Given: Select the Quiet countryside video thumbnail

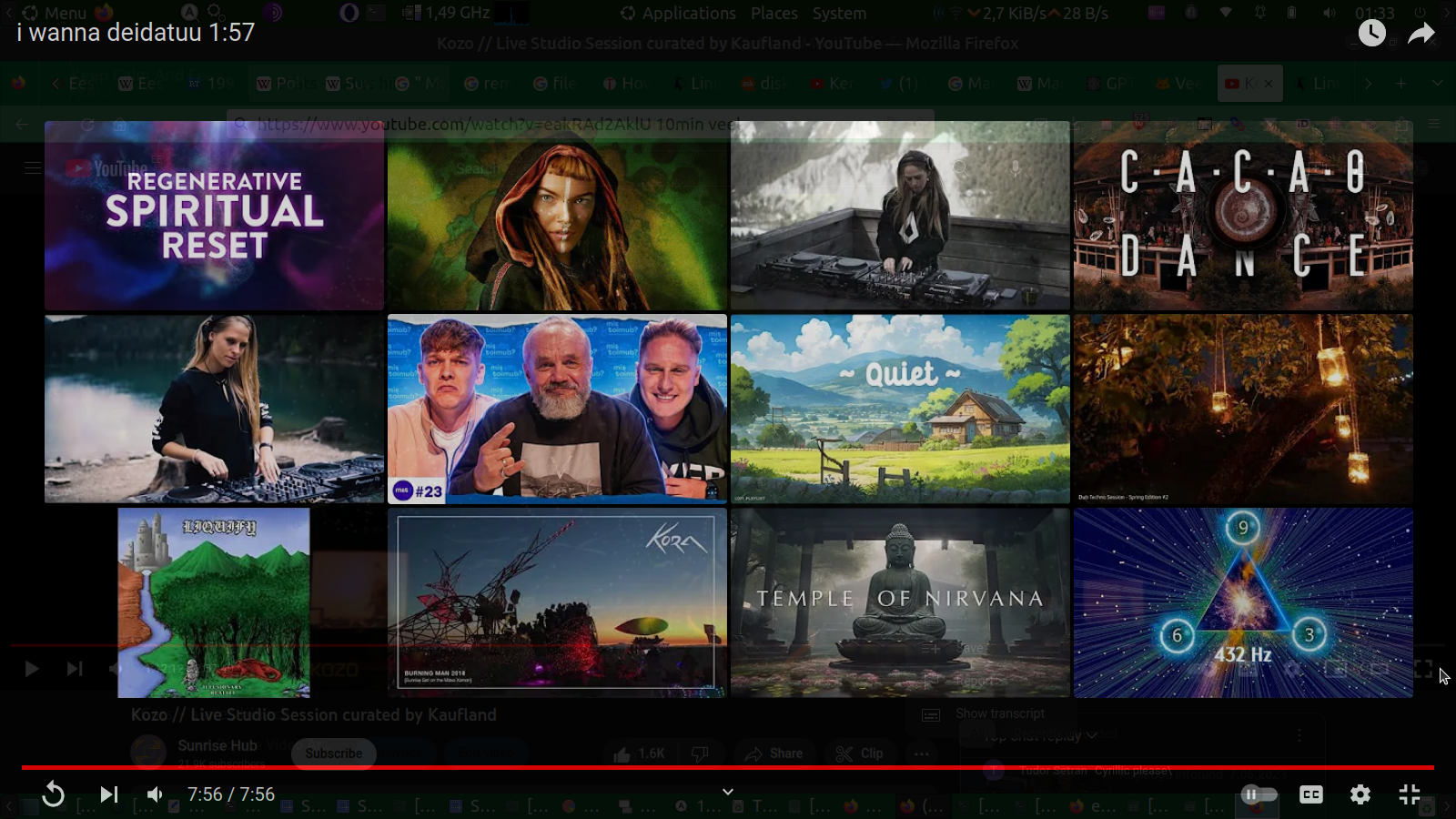Looking at the screenshot, I should 900,409.
